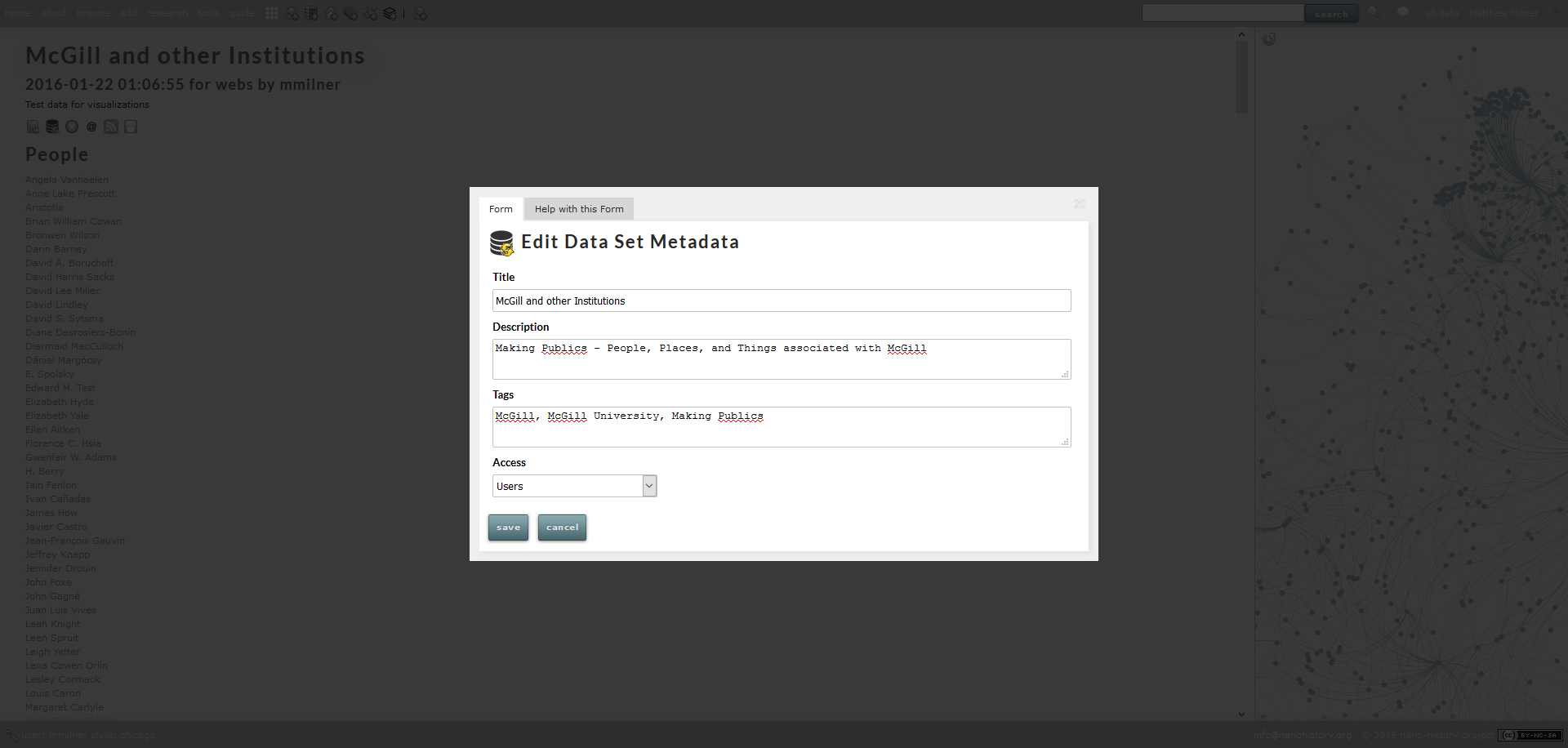
Task: Click the export document icon under description
Action: (33, 127)
